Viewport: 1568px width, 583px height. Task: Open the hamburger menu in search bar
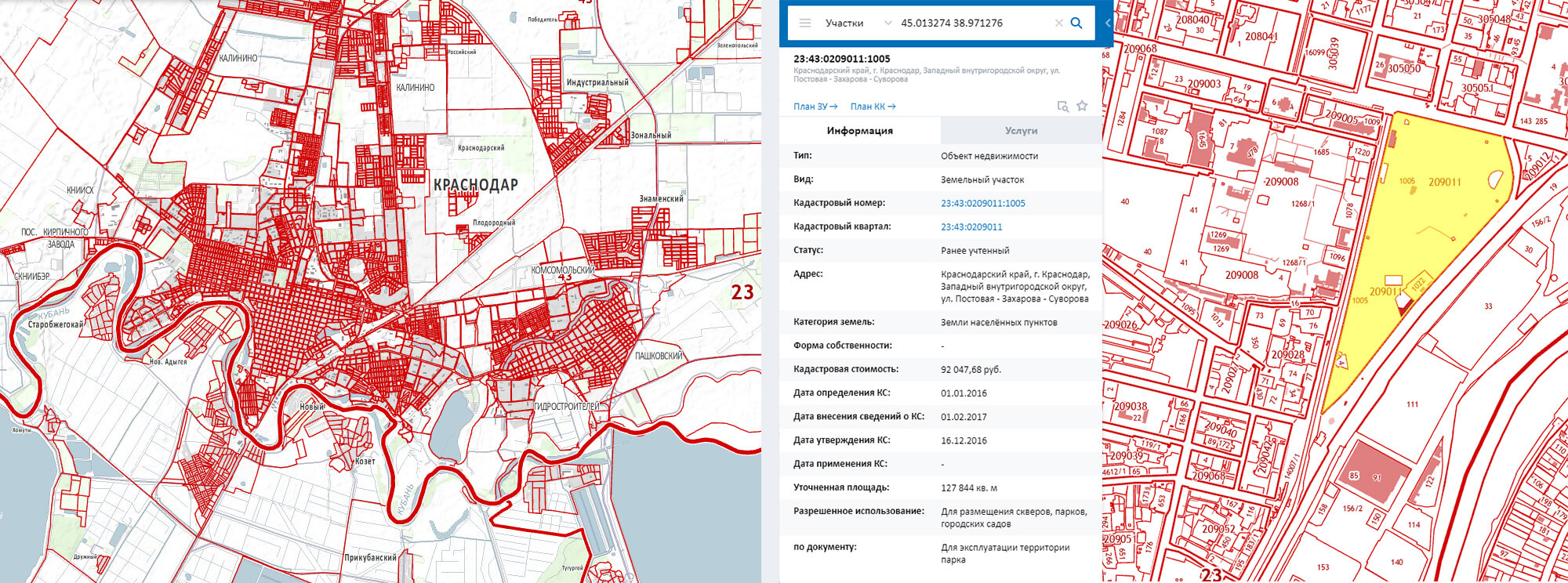(x=804, y=23)
